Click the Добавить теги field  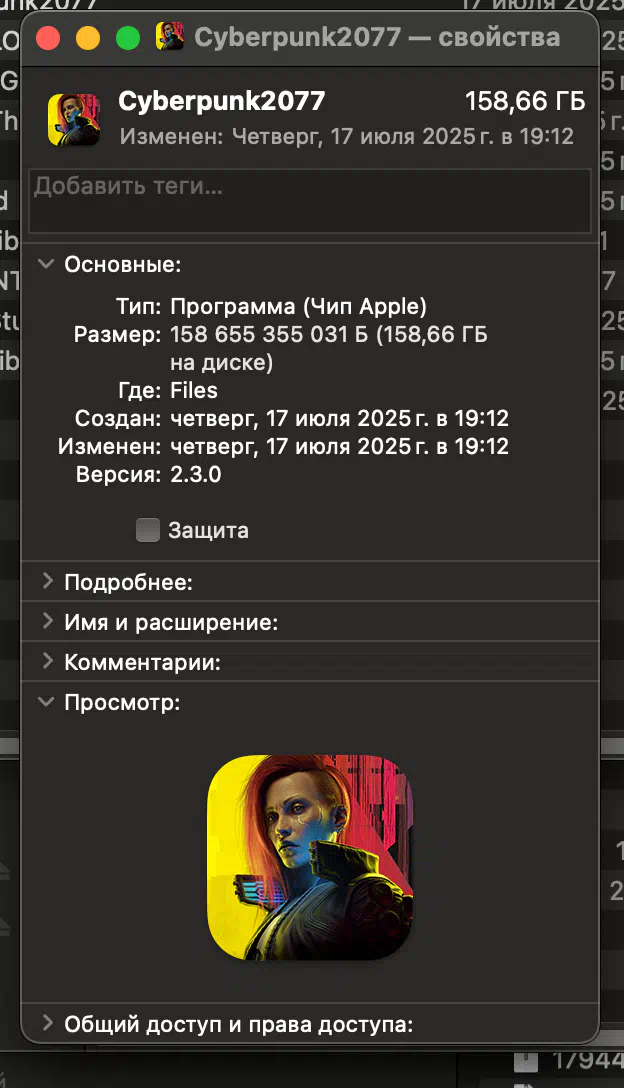310,201
